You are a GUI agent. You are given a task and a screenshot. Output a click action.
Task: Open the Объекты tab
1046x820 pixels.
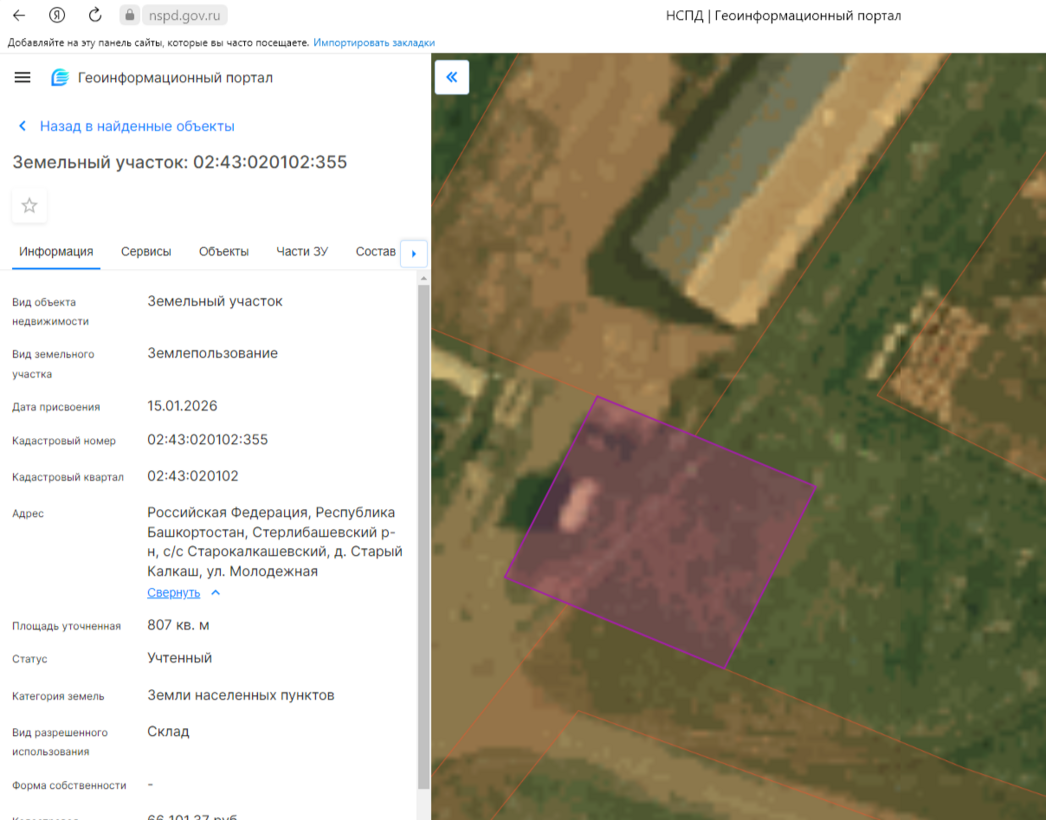223,252
